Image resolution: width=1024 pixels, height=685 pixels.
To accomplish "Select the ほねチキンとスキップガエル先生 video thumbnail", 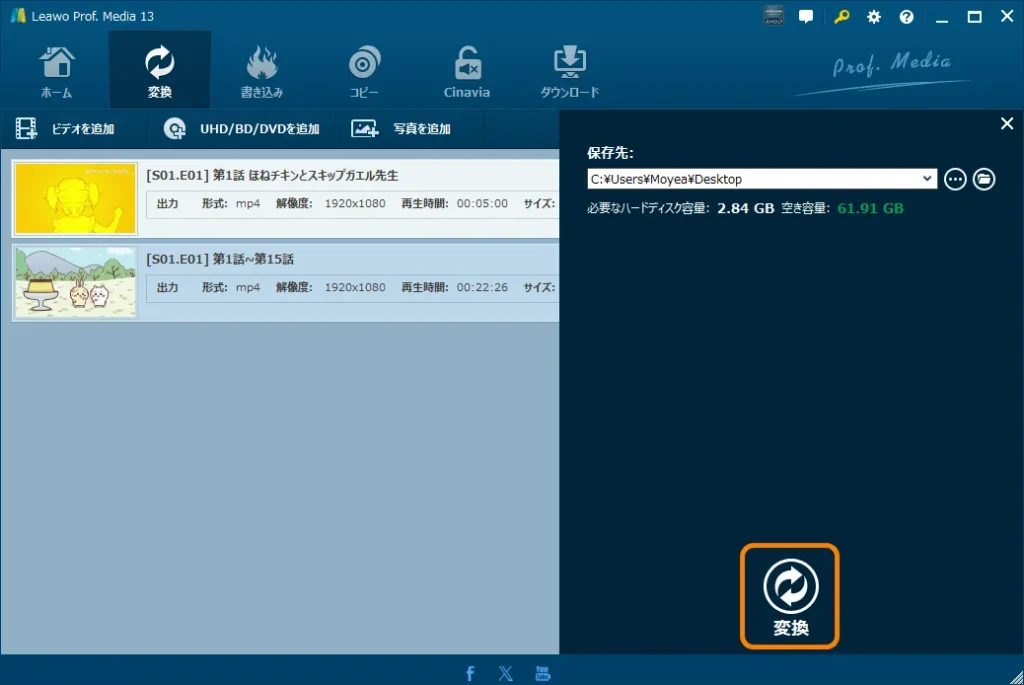I will 75,198.
